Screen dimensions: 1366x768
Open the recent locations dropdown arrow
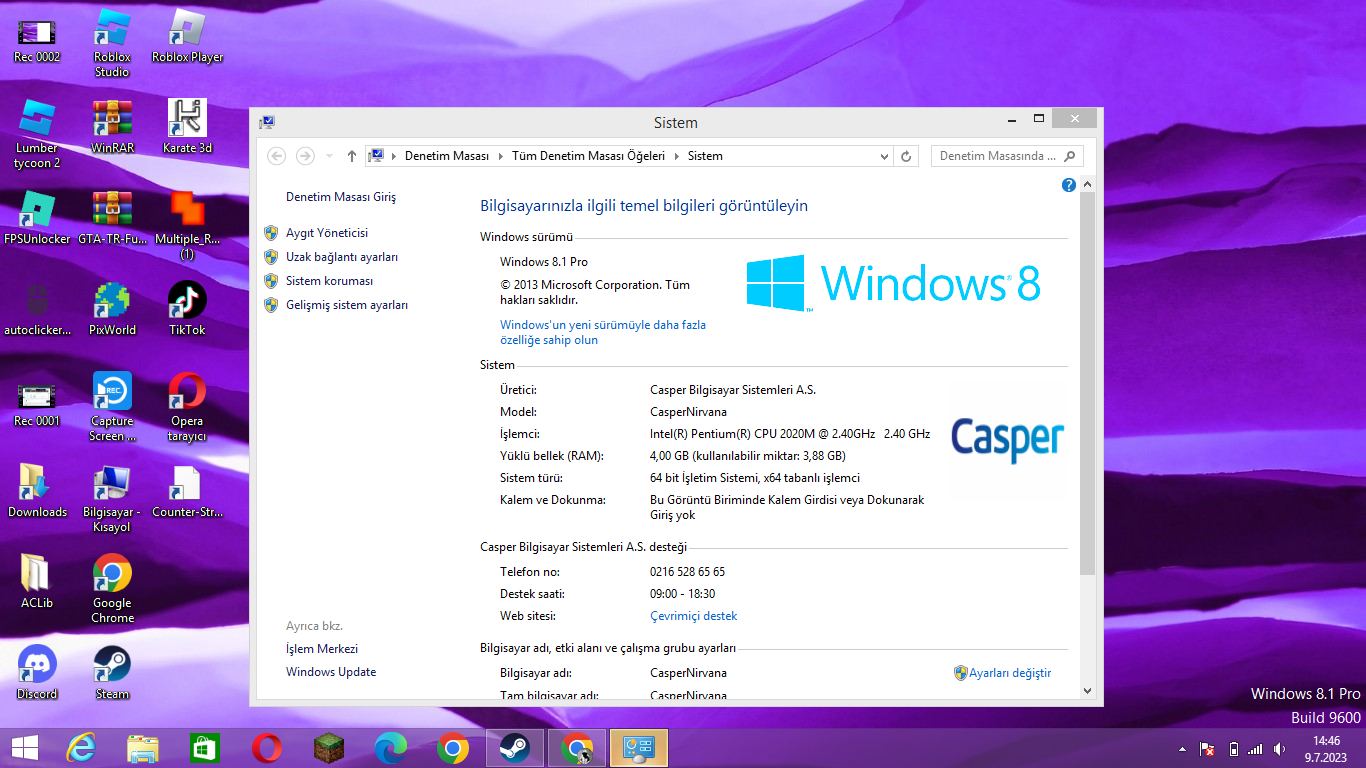coord(329,156)
